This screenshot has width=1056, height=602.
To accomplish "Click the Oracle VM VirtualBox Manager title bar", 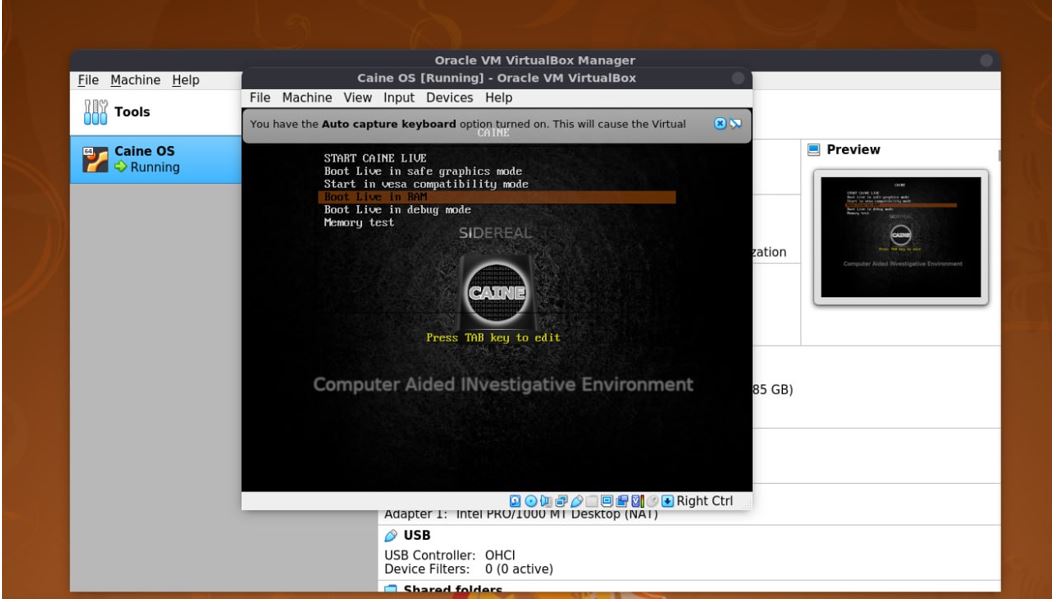I will [535, 60].
